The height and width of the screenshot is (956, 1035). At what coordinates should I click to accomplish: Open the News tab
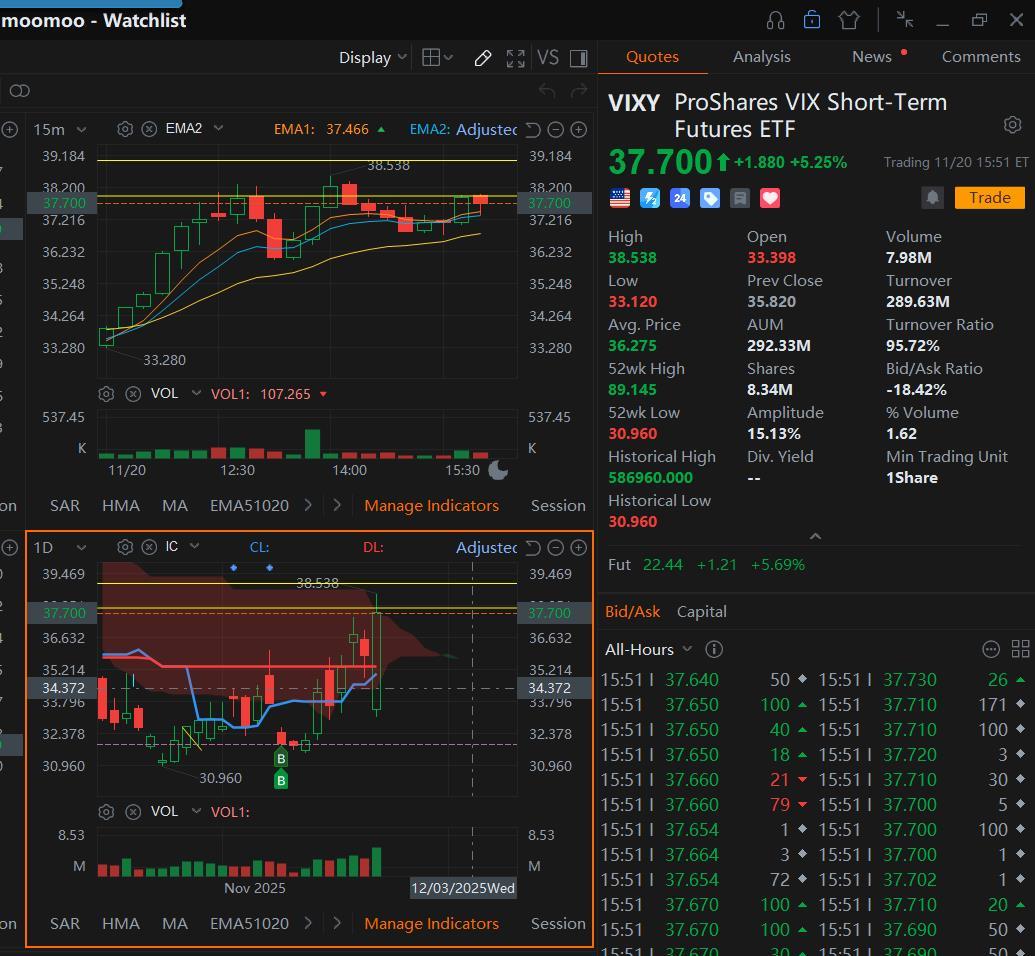click(872, 57)
